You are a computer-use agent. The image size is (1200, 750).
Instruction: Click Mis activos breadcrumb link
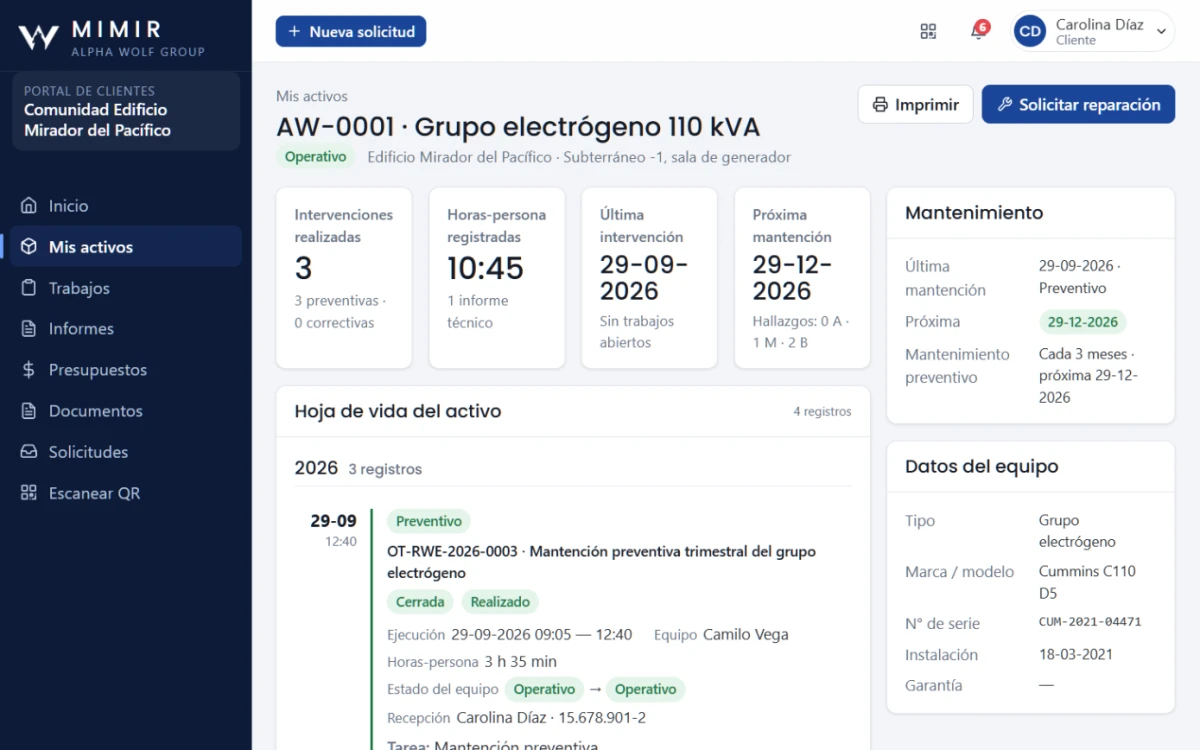(312, 97)
